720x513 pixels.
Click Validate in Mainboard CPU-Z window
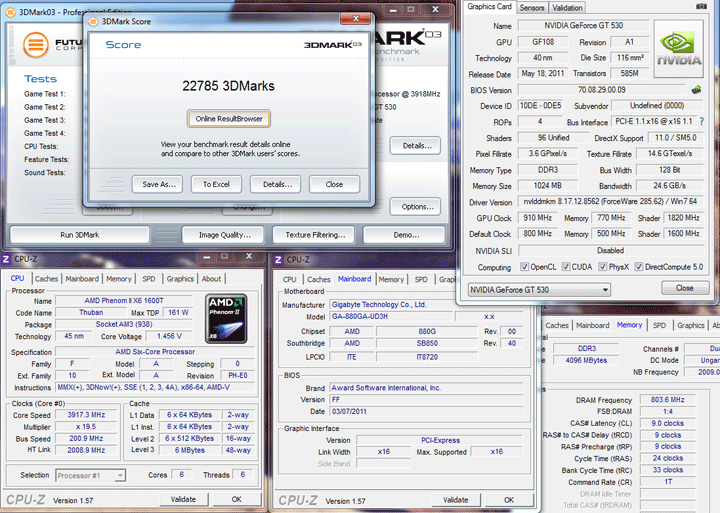tap(456, 500)
